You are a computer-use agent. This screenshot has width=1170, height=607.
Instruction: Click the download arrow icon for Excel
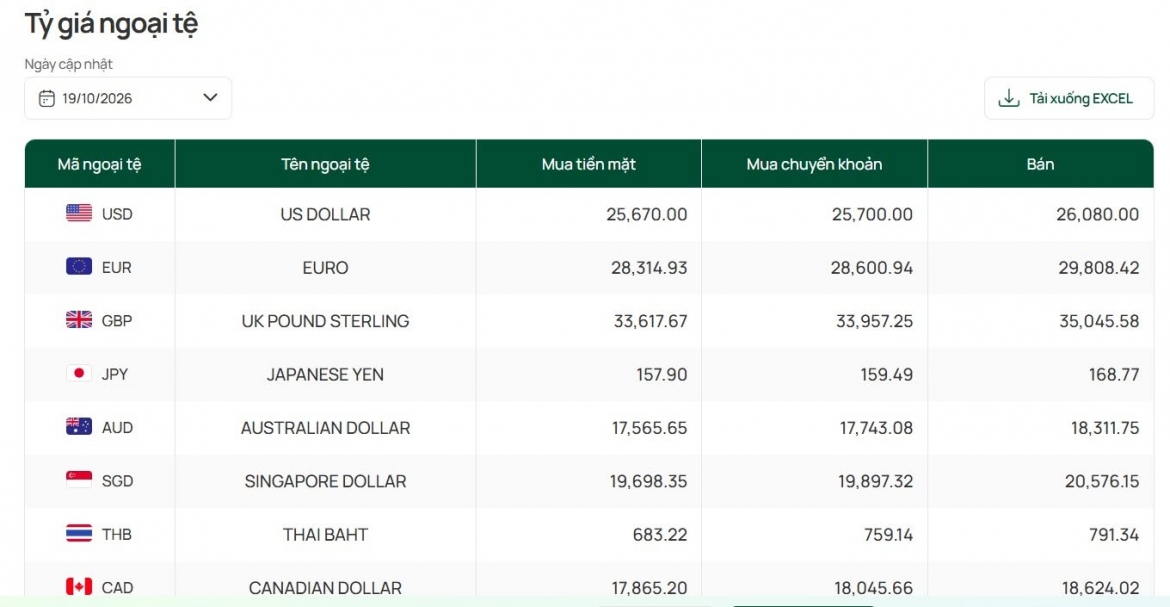pyautogui.click(x=1009, y=98)
